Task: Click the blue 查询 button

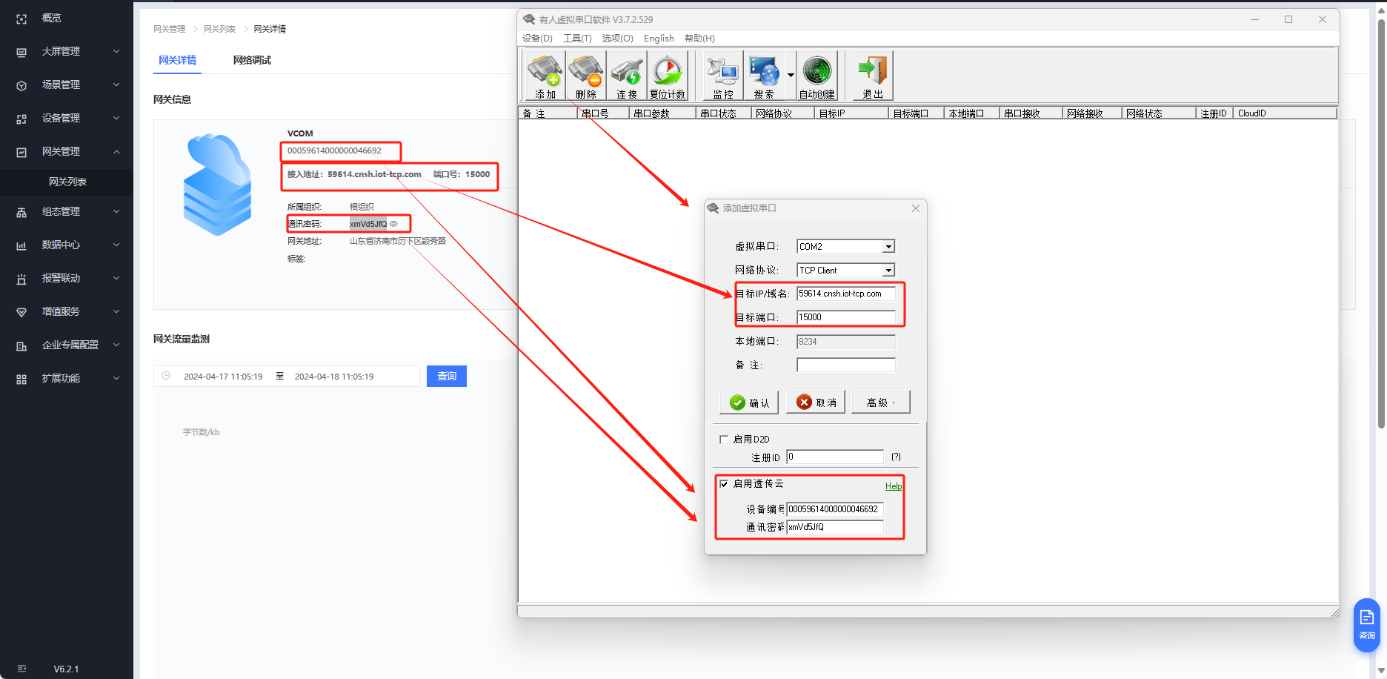Action: tap(446, 376)
